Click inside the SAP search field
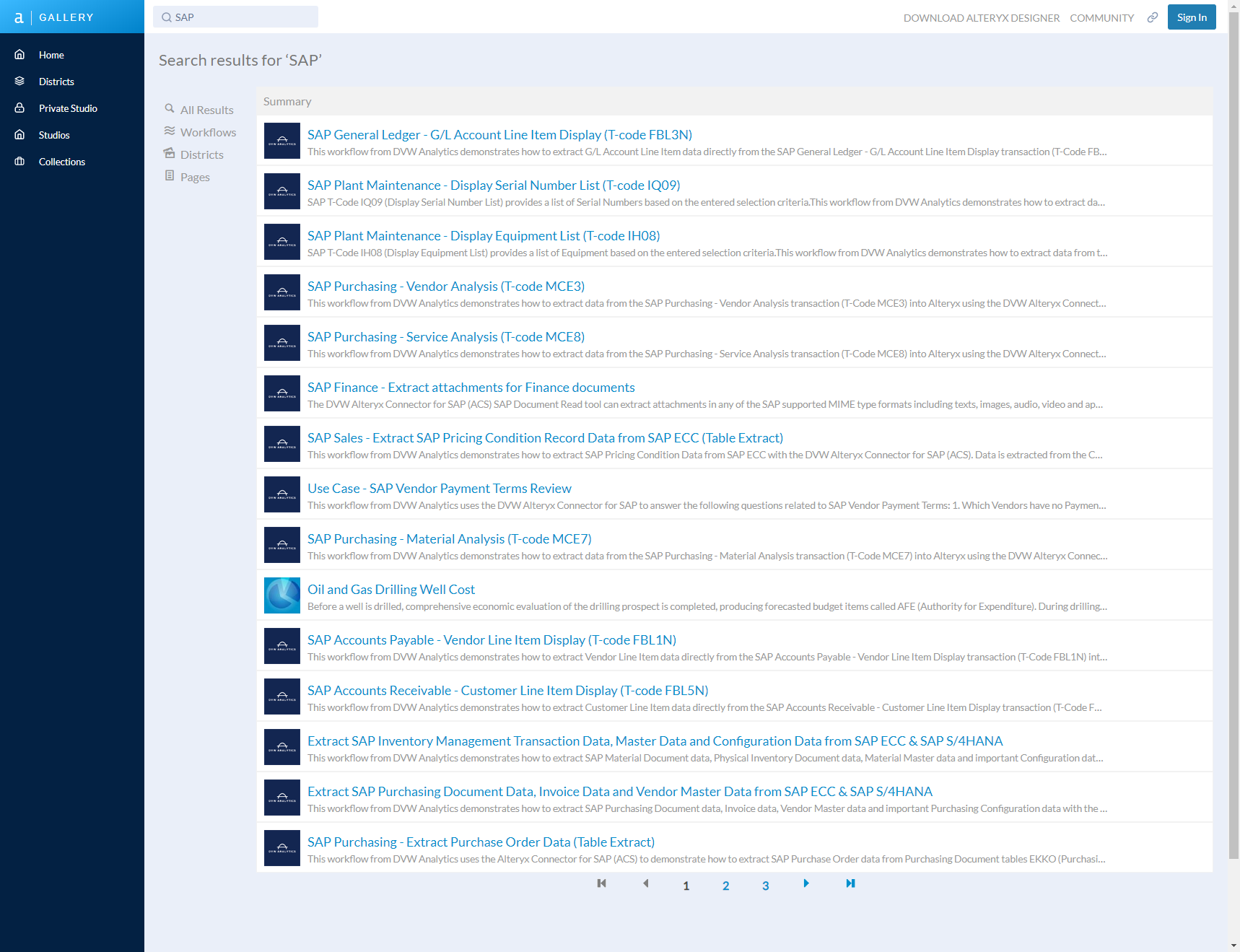This screenshot has height=952, width=1240. [235, 17]
